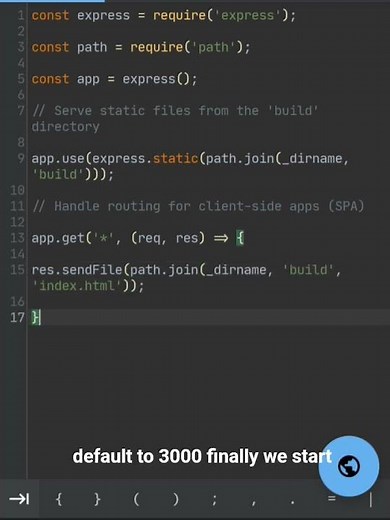Click the closing brace on line 17
390x520 pixels.
coord(35,317)
